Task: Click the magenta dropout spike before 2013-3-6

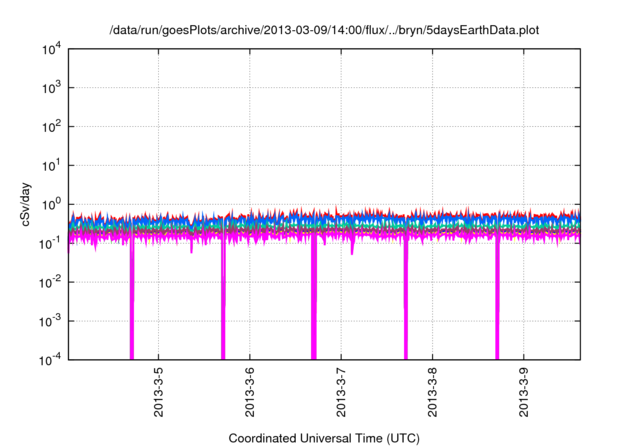Action: (x=223, y=298)
